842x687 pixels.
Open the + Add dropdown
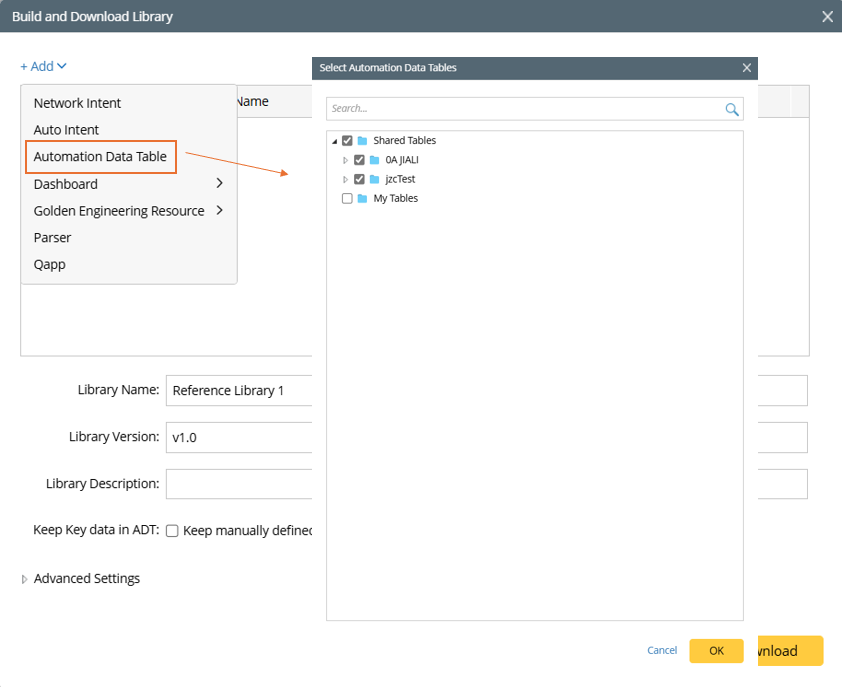43,66
